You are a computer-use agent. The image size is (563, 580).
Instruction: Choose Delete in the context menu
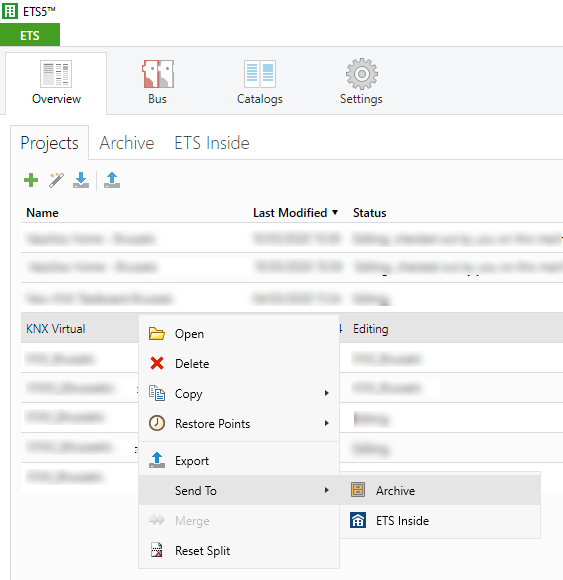(x=239, y=364)
